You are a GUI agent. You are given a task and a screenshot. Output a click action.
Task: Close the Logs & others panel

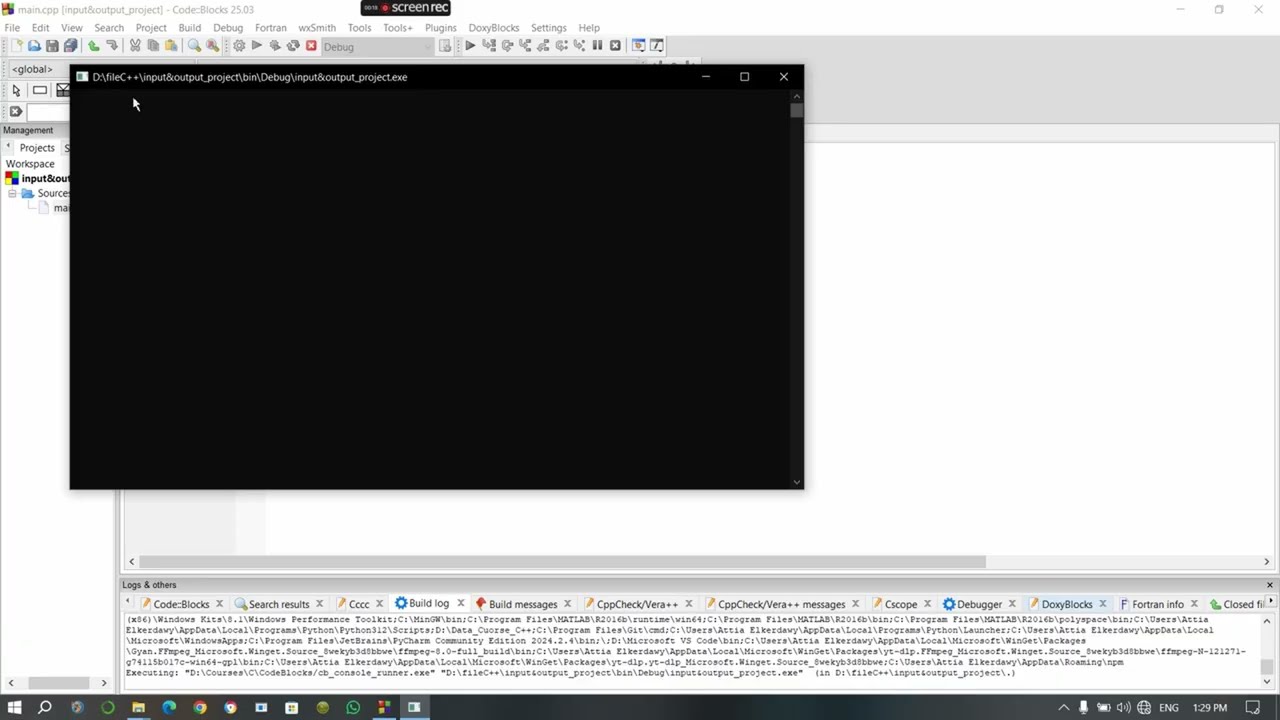click(x=1270, y=585)
